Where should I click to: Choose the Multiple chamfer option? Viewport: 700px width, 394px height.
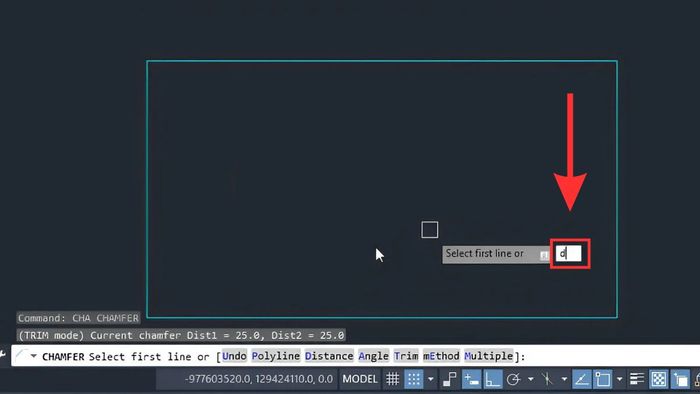[x=489, y=356]
